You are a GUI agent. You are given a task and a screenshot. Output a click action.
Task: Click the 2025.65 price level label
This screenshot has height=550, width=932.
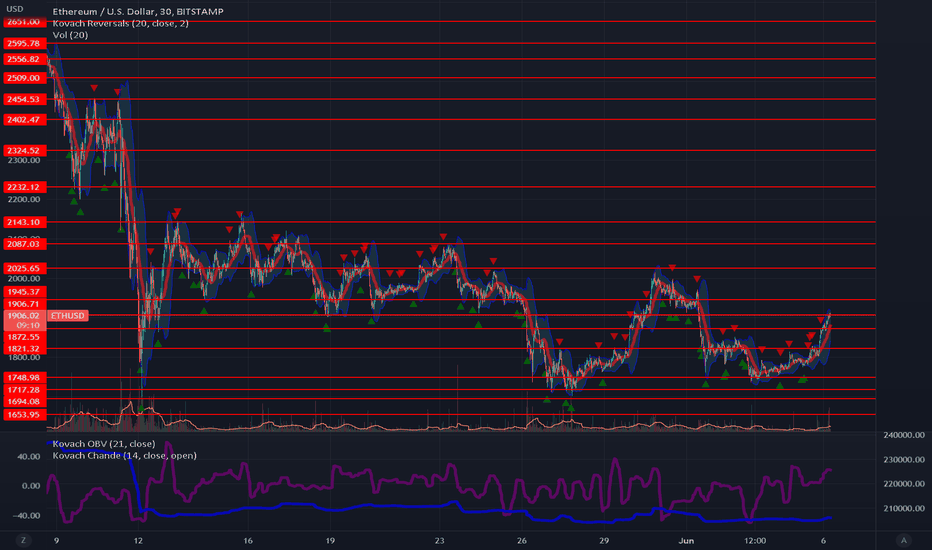click(x=24, y=268)
